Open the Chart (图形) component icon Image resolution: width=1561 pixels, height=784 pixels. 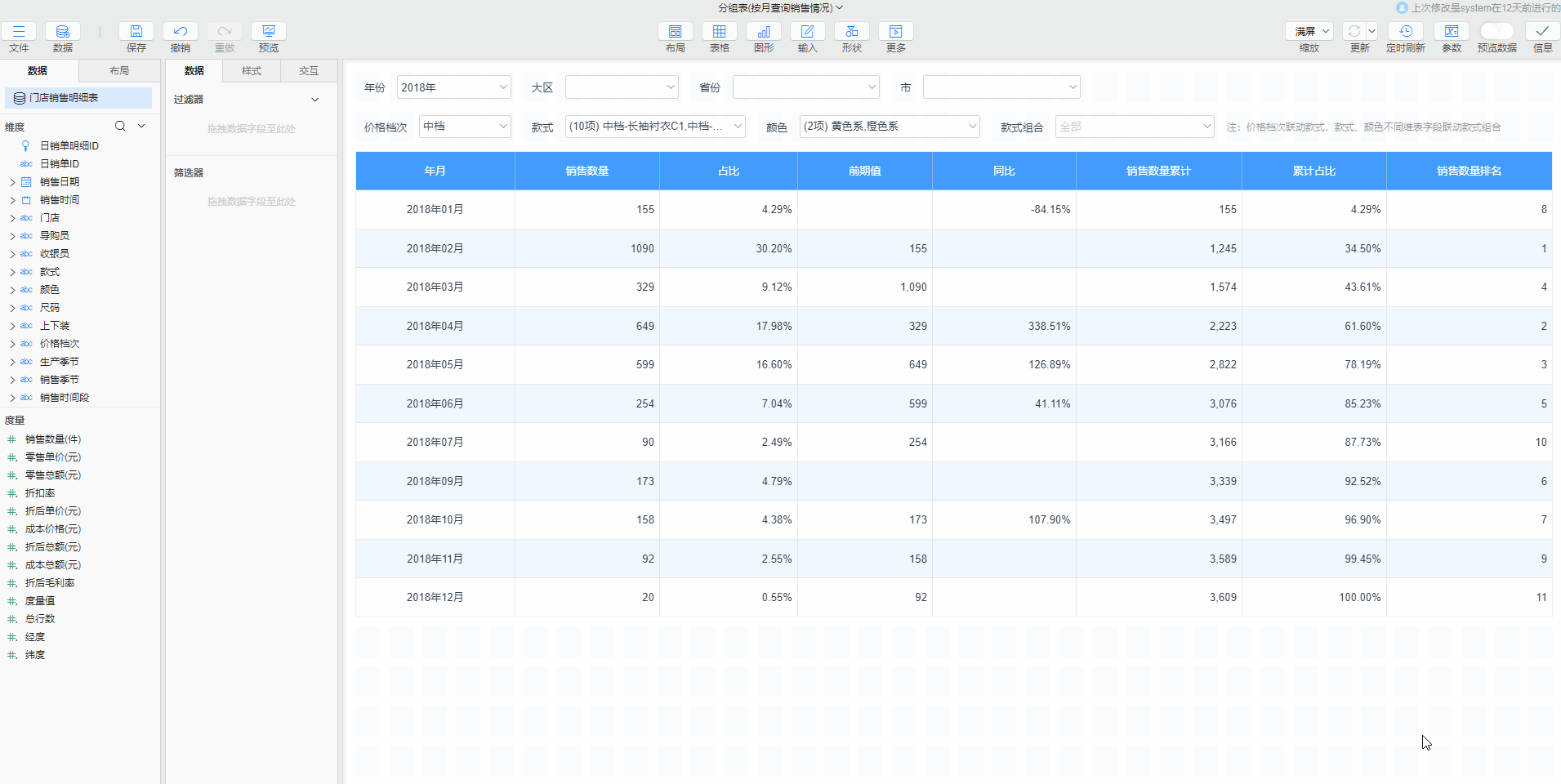coord(763,32)
